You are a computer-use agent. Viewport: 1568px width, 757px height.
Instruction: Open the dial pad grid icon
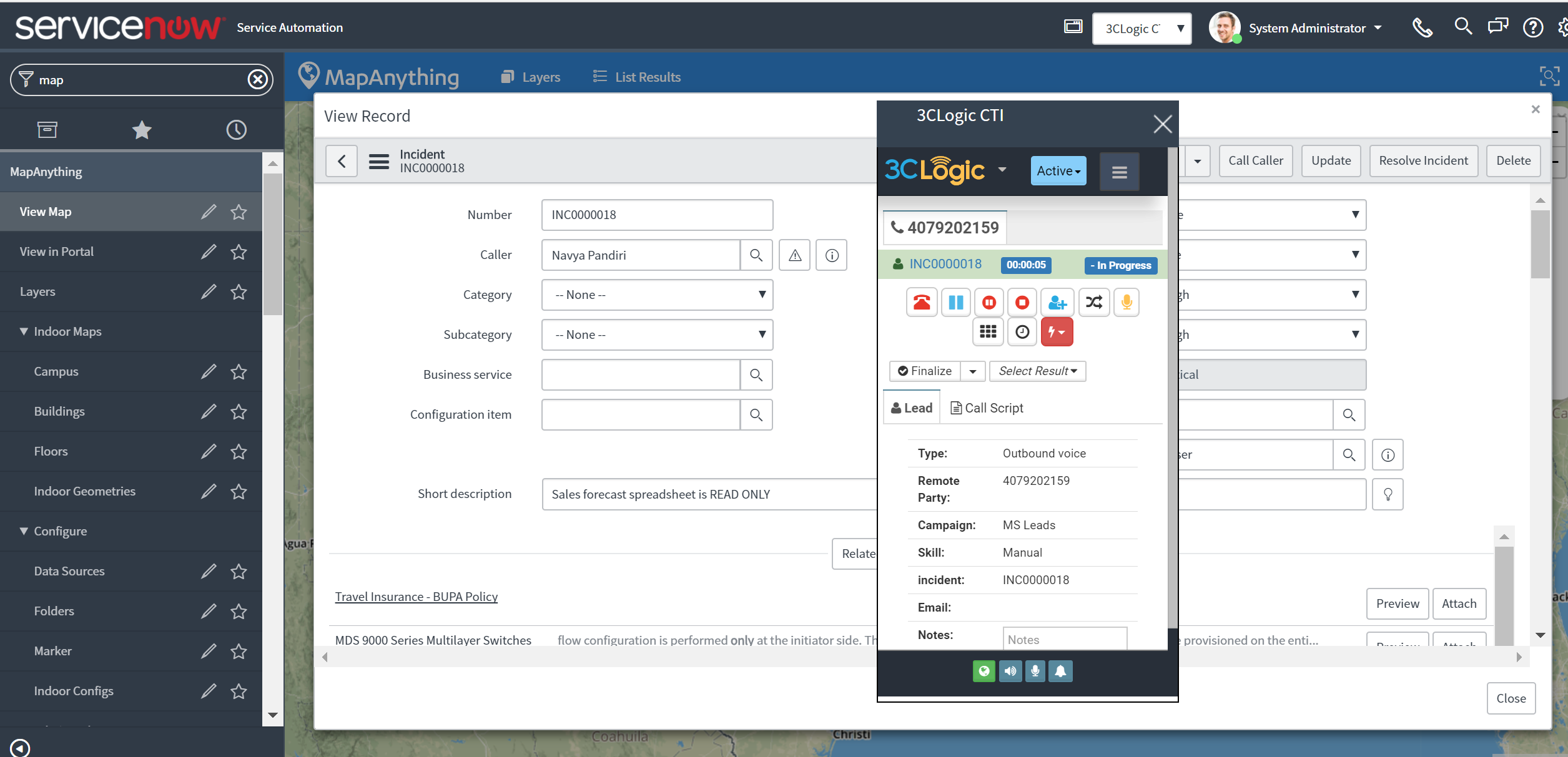pyautogui.click(x=987, y=332)
